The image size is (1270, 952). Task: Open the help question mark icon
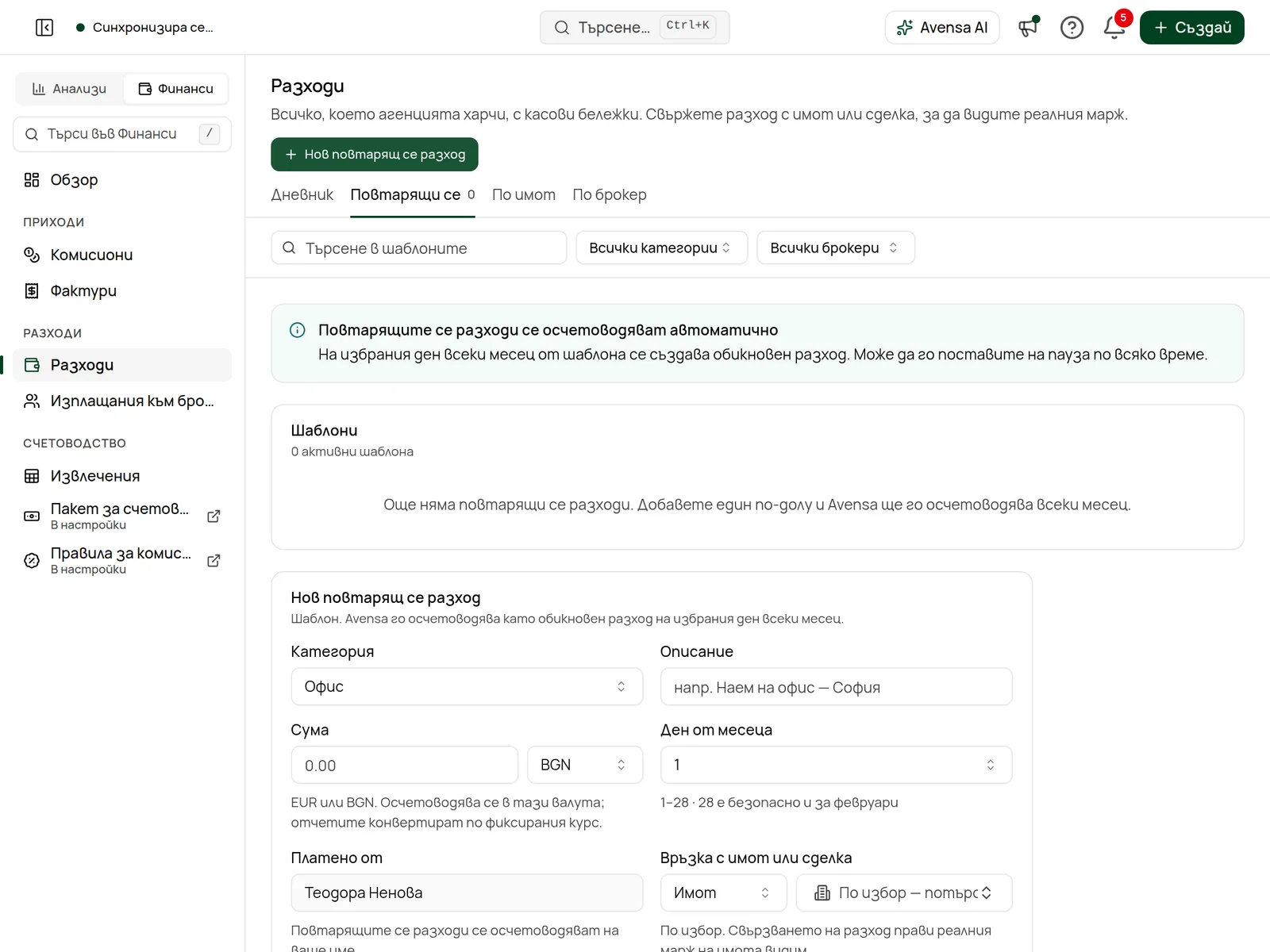(1072, 28)
